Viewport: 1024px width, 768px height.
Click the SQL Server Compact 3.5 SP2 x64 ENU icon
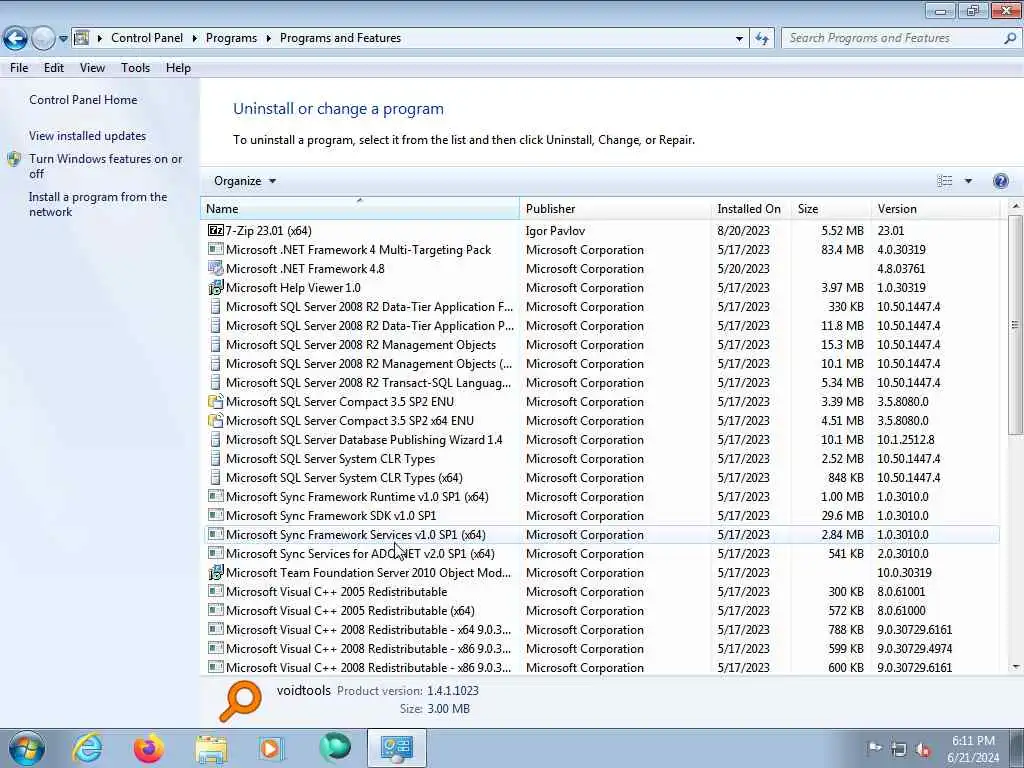(x=216, y=420)
